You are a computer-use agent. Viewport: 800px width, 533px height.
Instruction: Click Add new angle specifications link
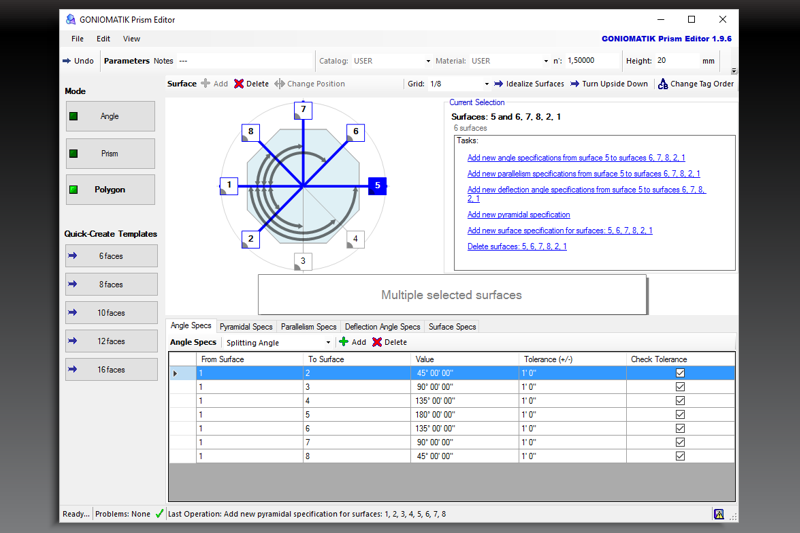(576, 158)
